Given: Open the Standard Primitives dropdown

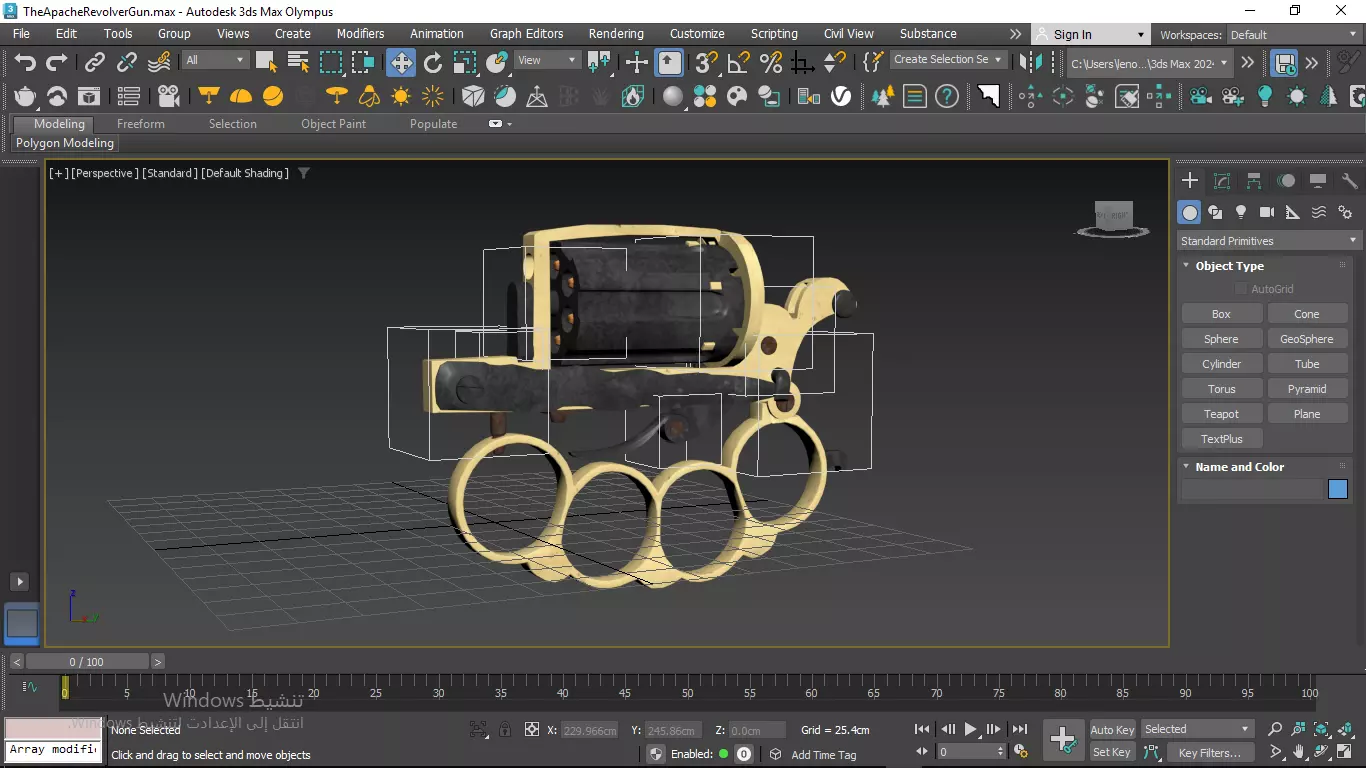Looking at the screenshot, I should tap(1269, 241).
